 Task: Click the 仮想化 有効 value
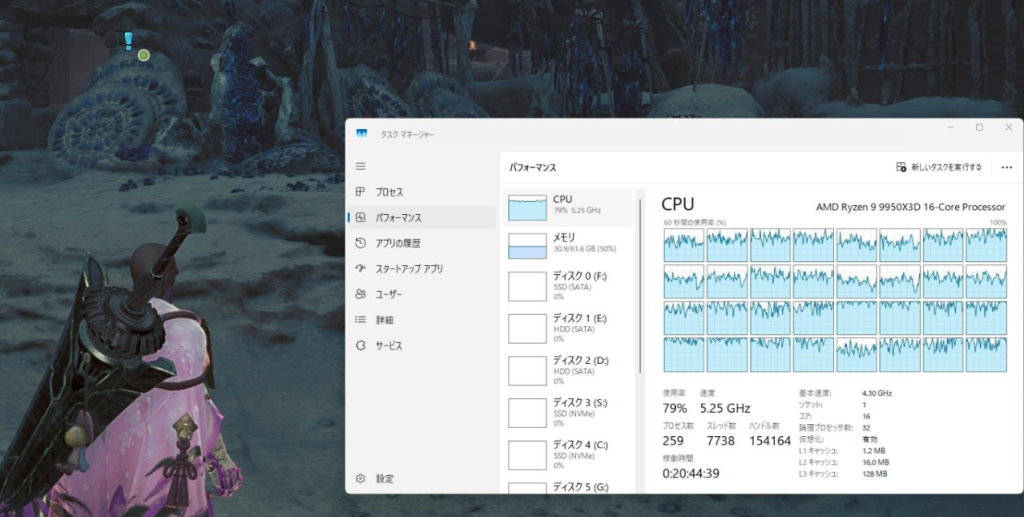(869, 439)
